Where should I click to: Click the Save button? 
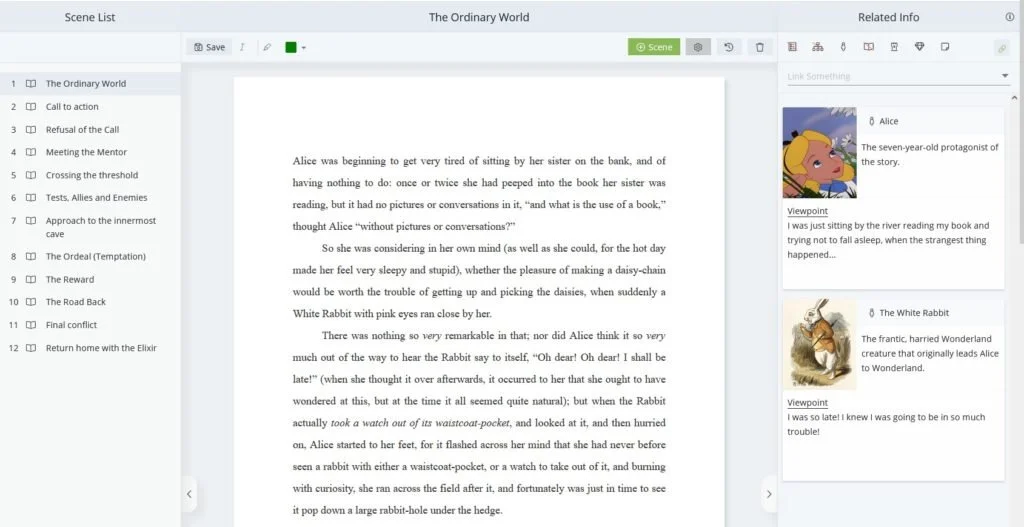(x=209, y=47)
